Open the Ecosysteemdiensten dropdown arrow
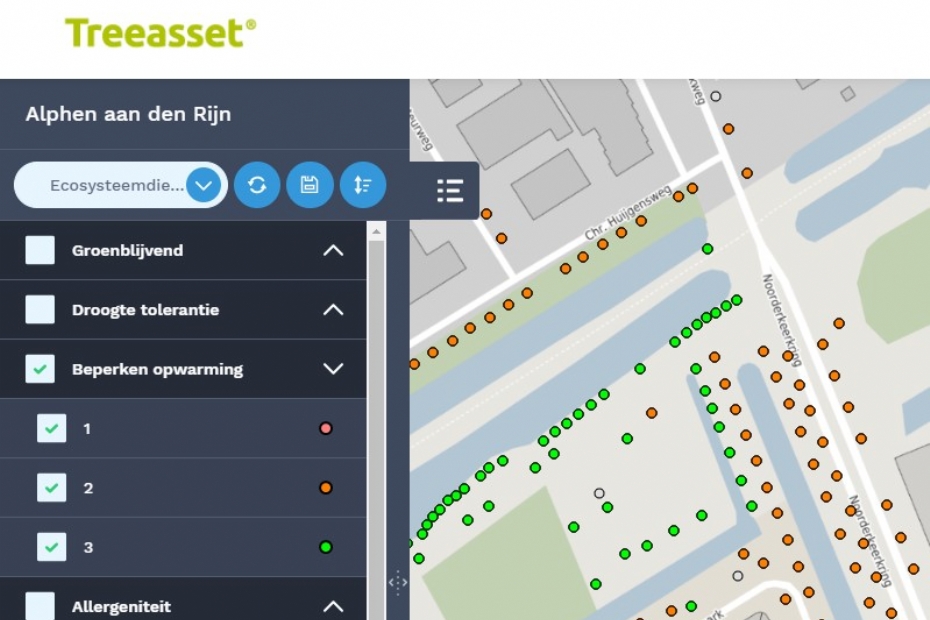930x620 pixels. (x=203, y=185)
